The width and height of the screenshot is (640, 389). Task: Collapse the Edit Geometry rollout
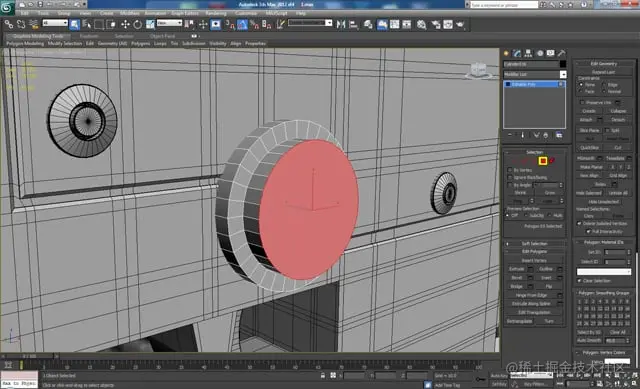604,63
